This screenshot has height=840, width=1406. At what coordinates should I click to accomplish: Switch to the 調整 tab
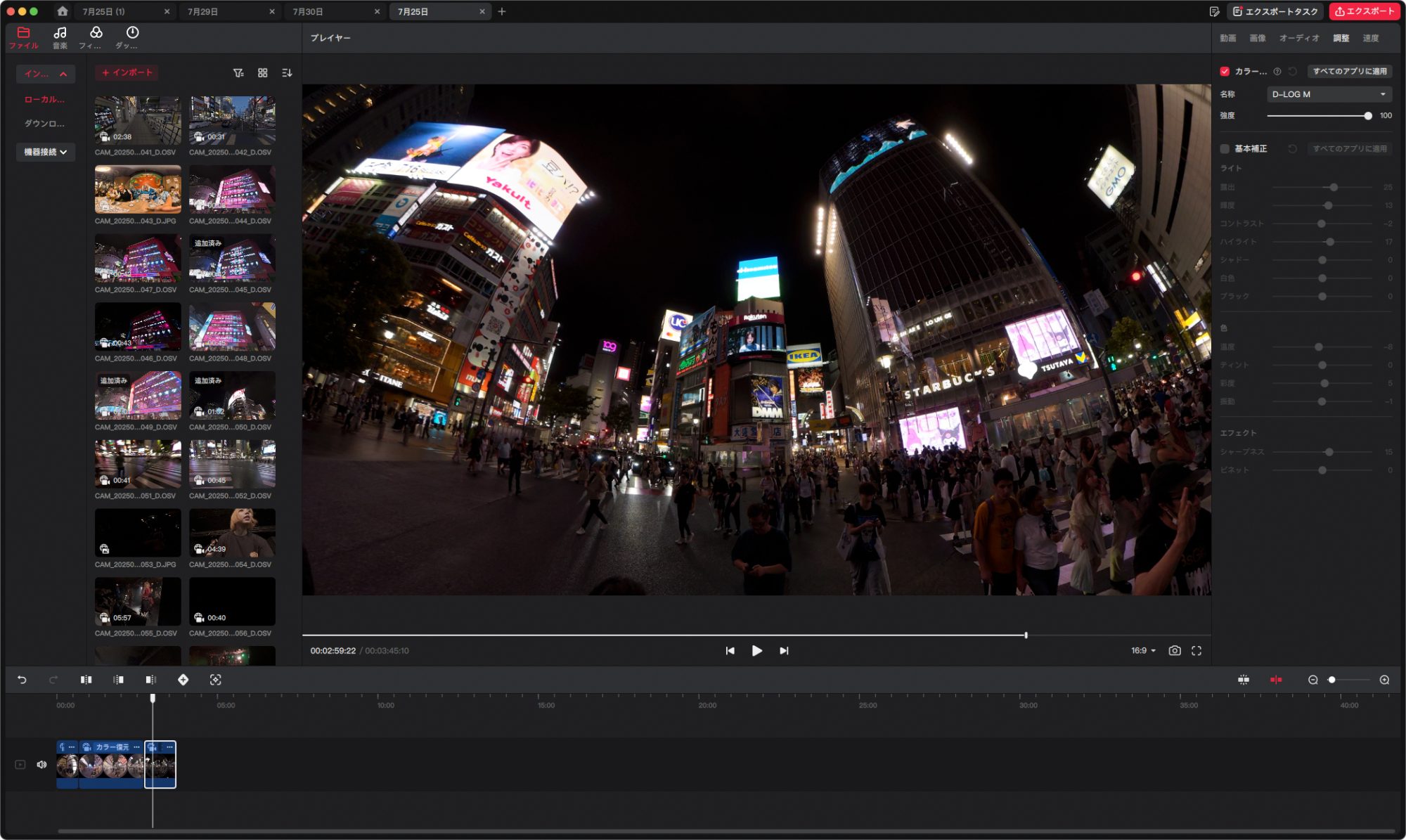point(1341,38)
